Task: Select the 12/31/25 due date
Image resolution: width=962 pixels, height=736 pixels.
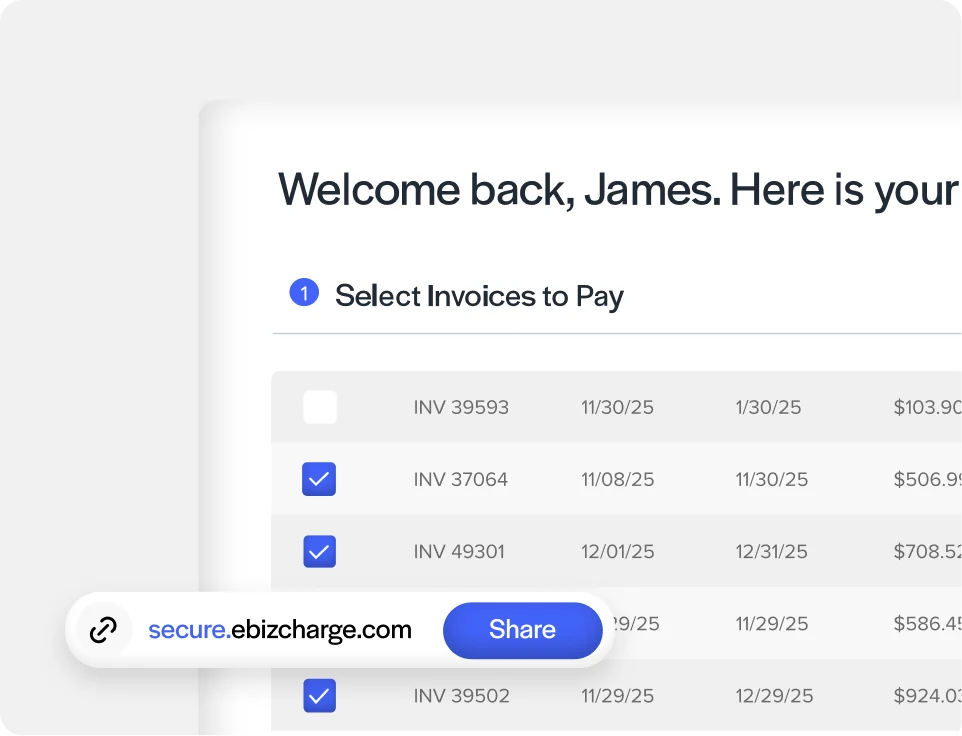Action: pyautogui.click(x=771, y=551)
